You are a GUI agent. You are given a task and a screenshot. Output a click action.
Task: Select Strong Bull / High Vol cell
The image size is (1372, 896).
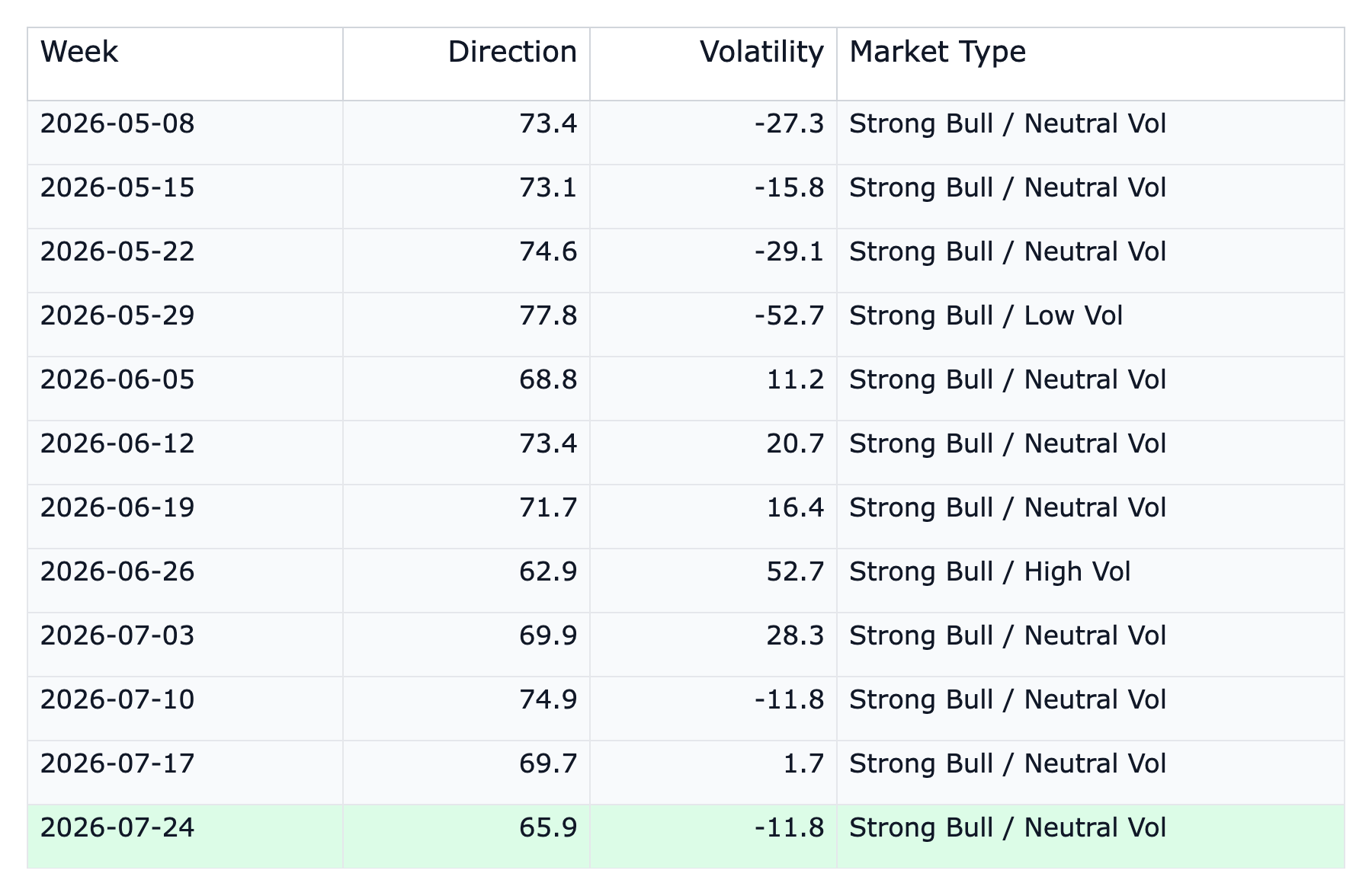[x=1091, y=581]
